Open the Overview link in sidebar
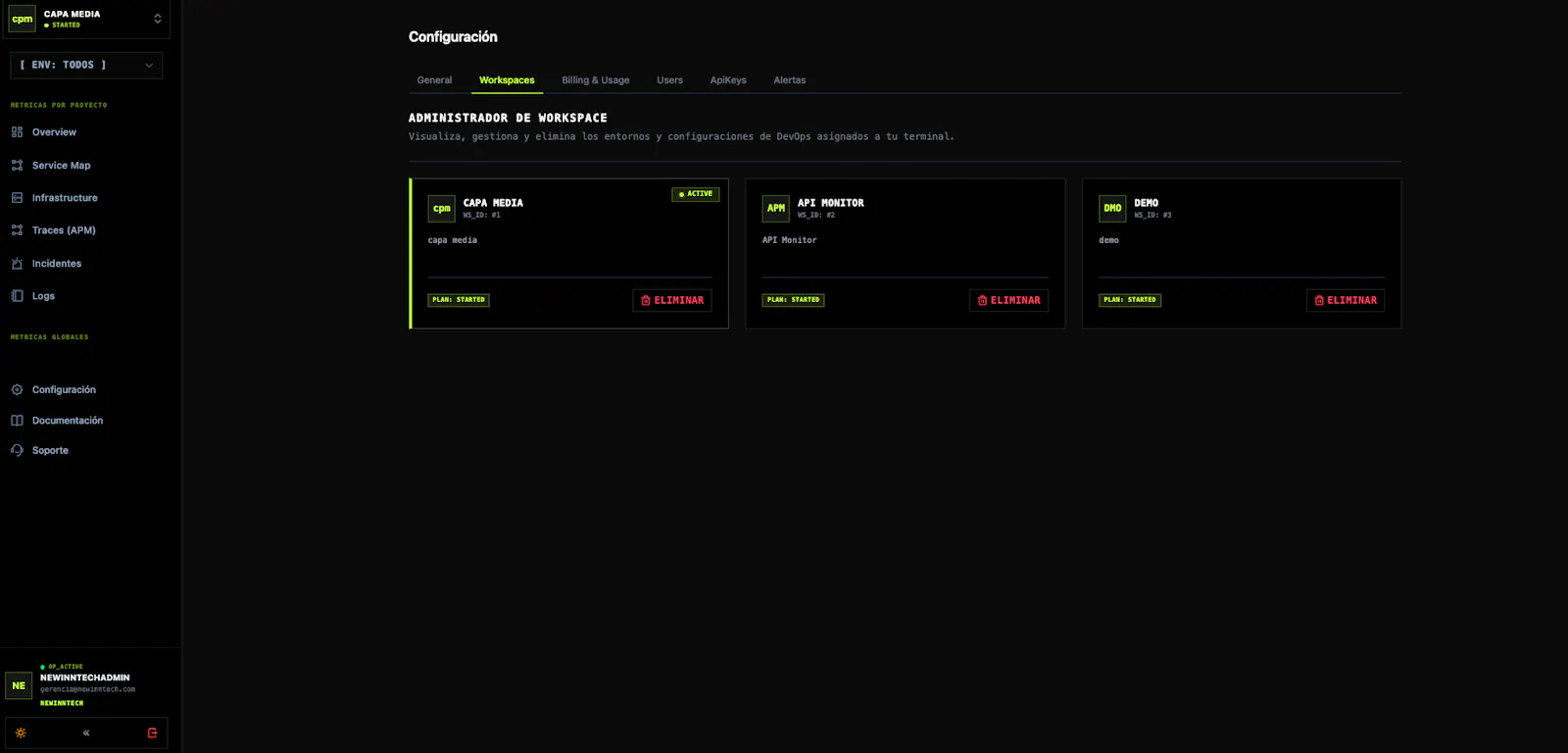 [54, 132]
